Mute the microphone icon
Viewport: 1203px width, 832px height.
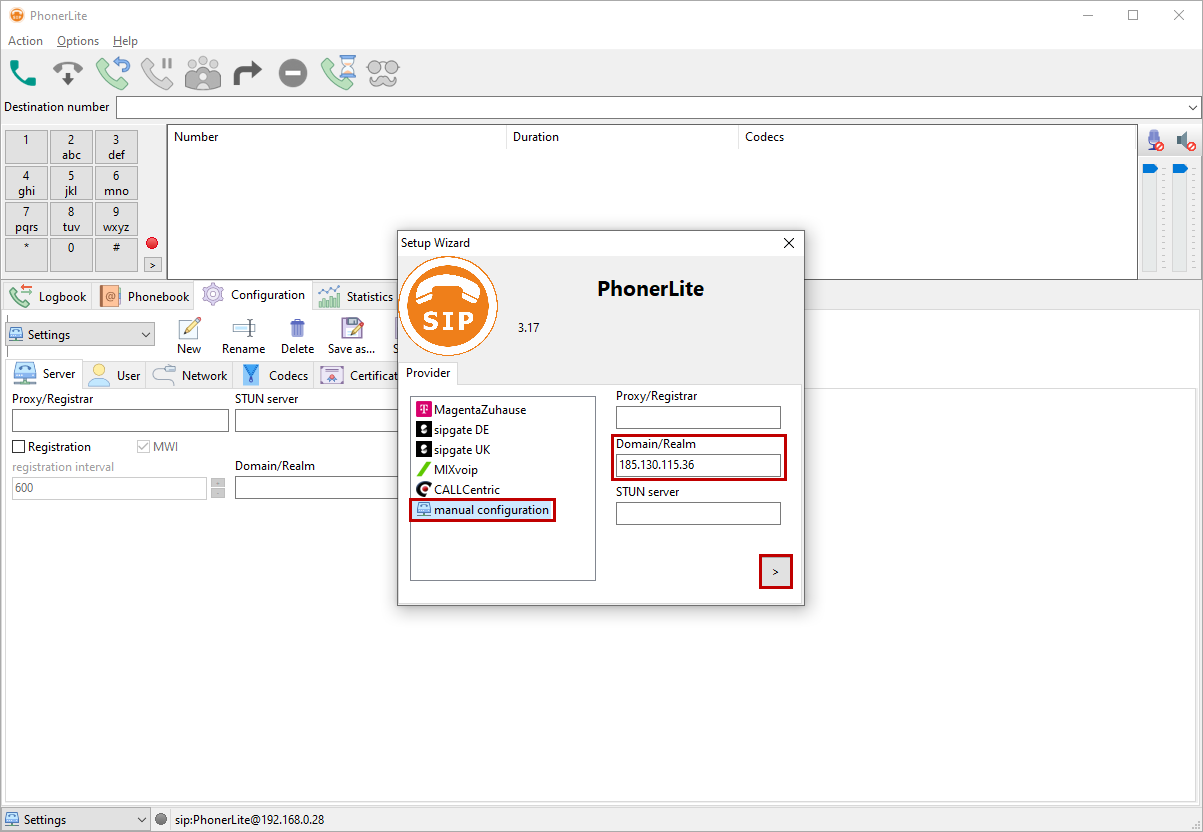point(1155,141)
